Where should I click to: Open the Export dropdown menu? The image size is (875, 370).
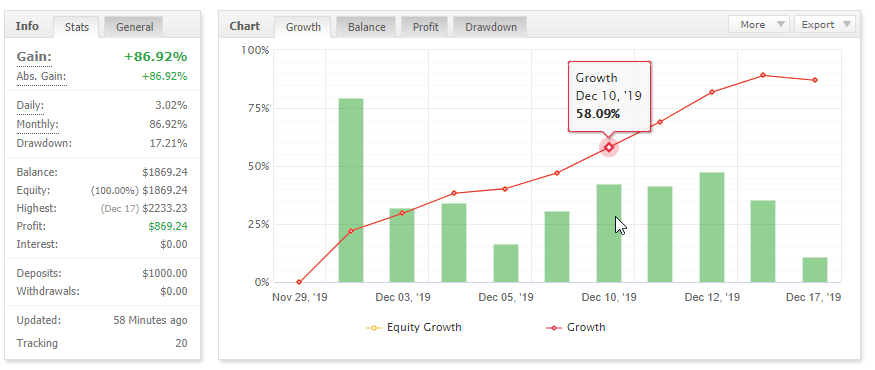[x=824, y=25]
